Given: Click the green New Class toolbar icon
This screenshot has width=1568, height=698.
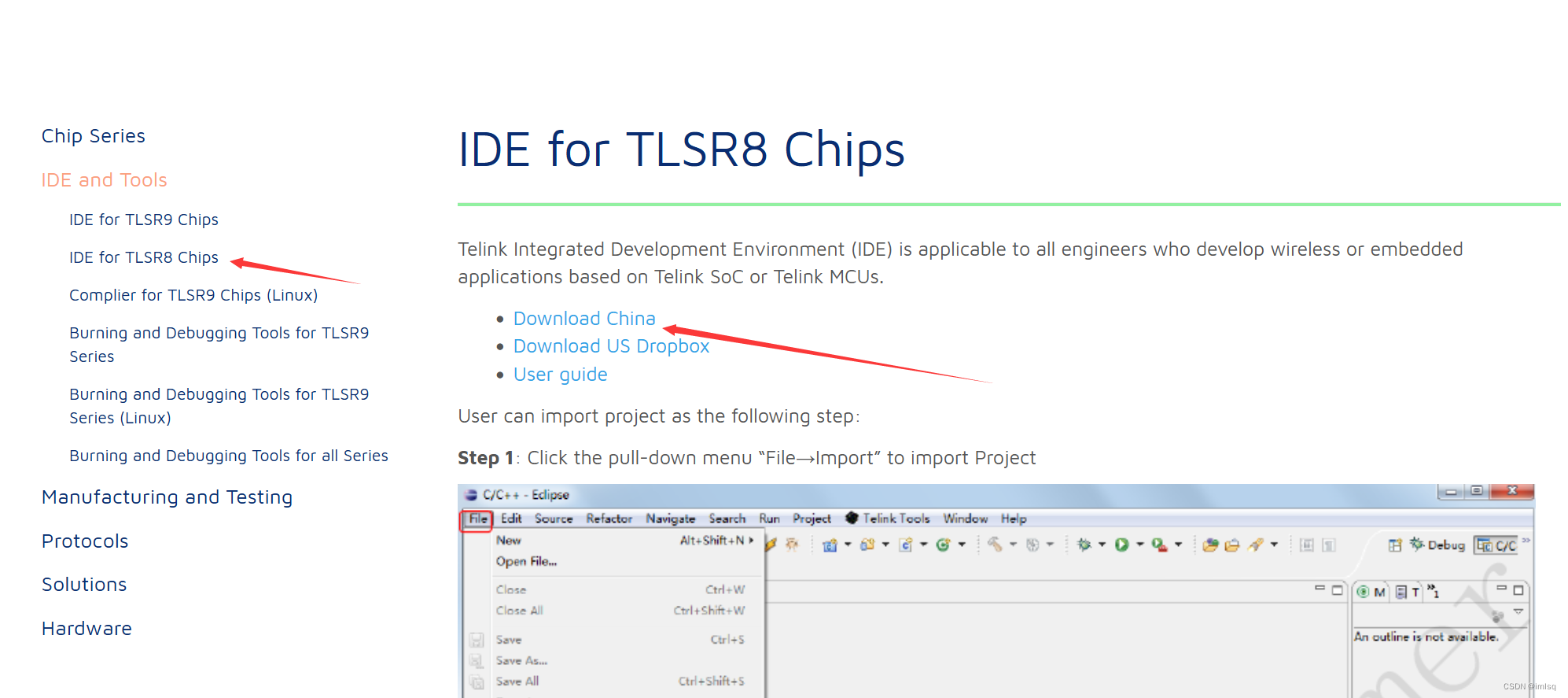Looking at the screenshot, I should click(x=943, y=545).
